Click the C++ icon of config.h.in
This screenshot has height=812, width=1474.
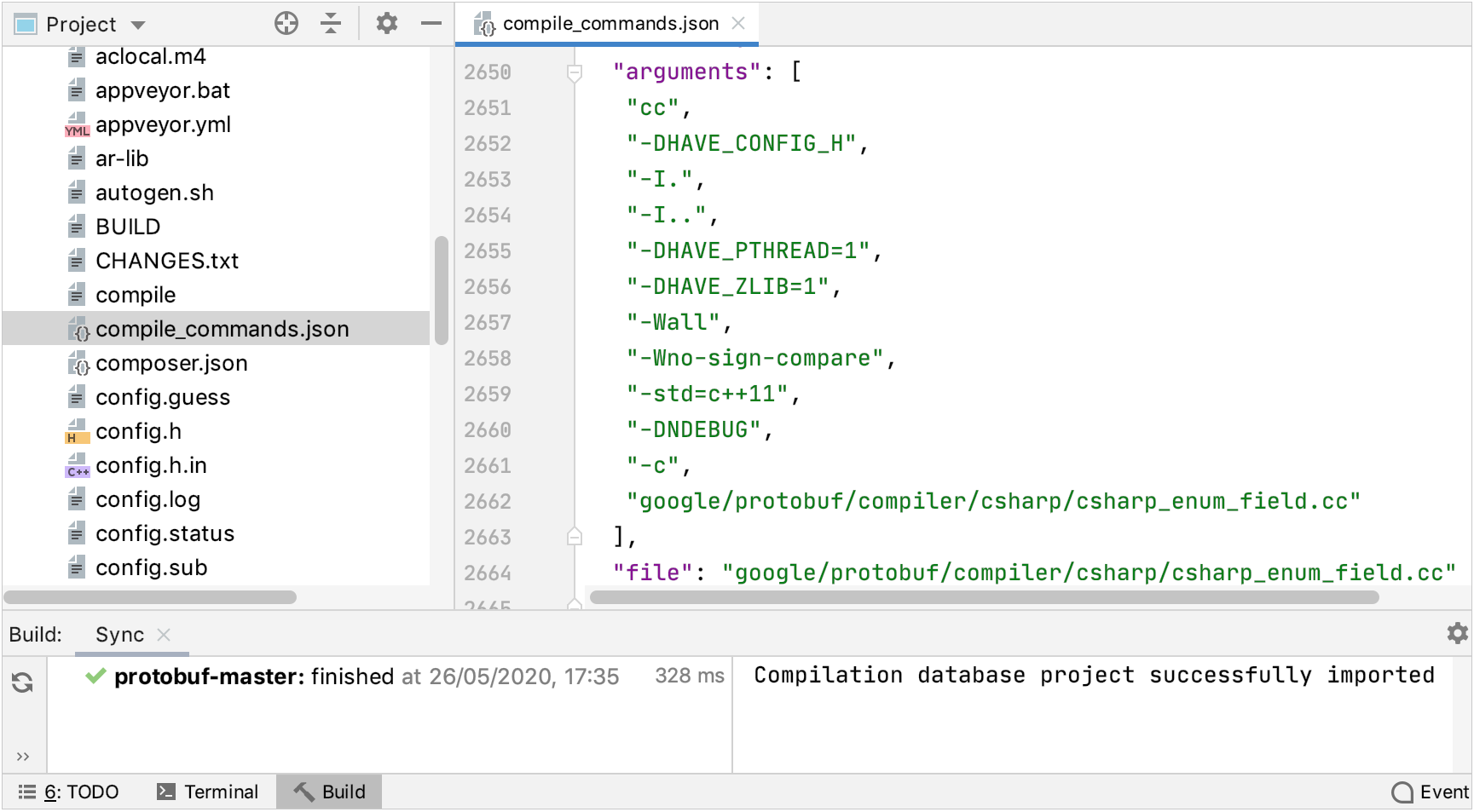click(x=77, y=466)
